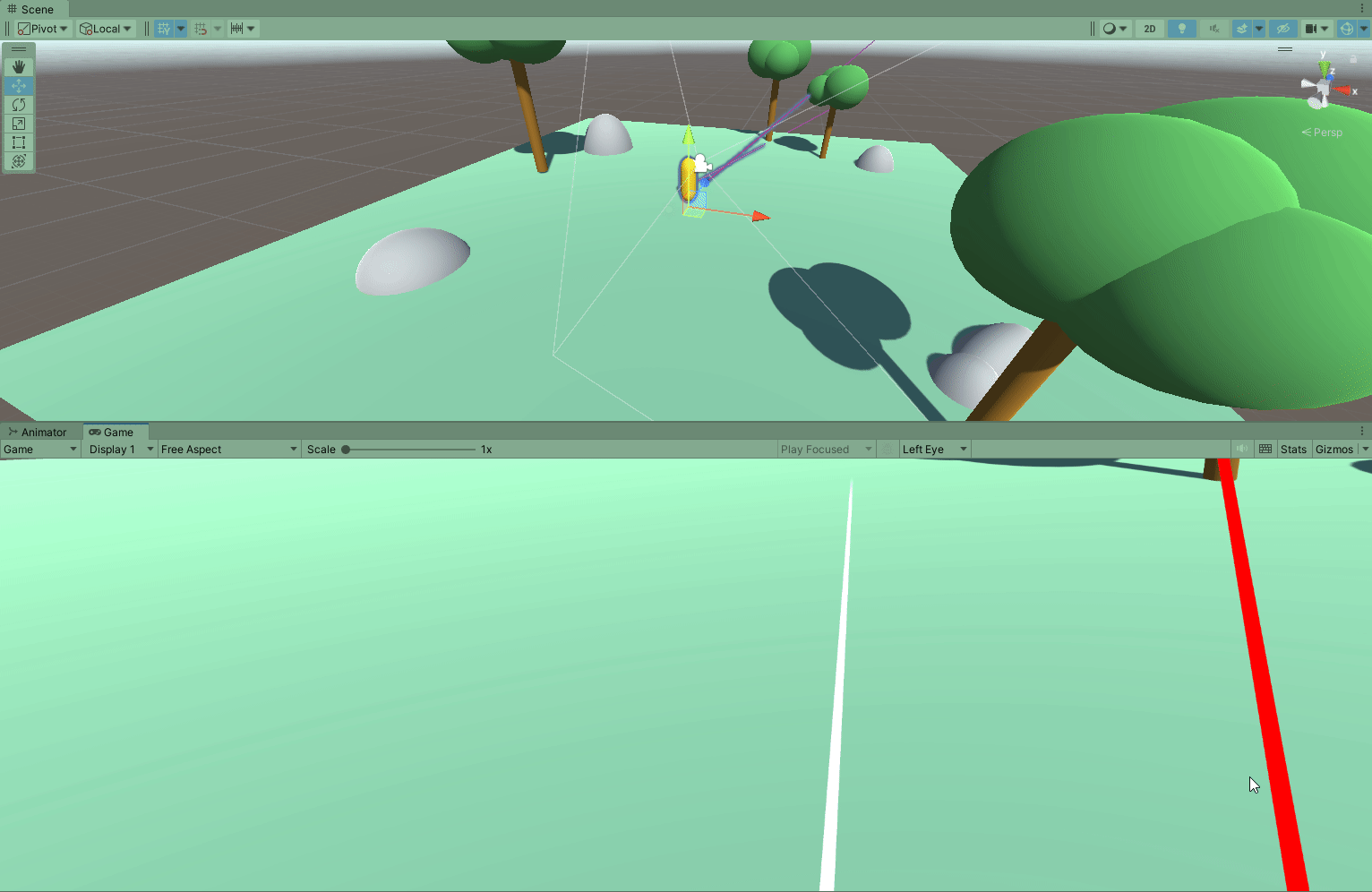
Task: Open the draw mode shading dropdown
Action: (1115, 29)
